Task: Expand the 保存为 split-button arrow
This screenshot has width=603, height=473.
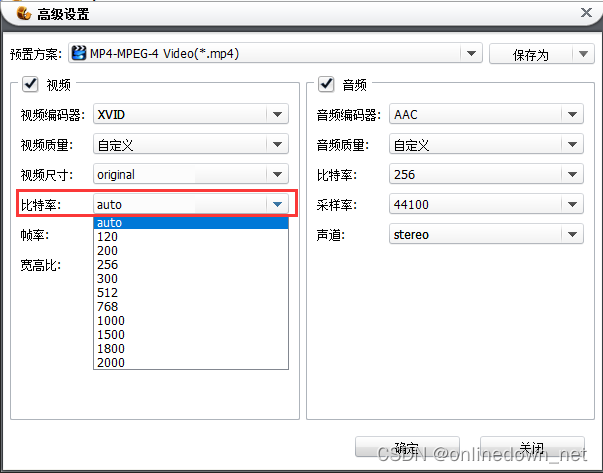Action: (x=583, y=54)
